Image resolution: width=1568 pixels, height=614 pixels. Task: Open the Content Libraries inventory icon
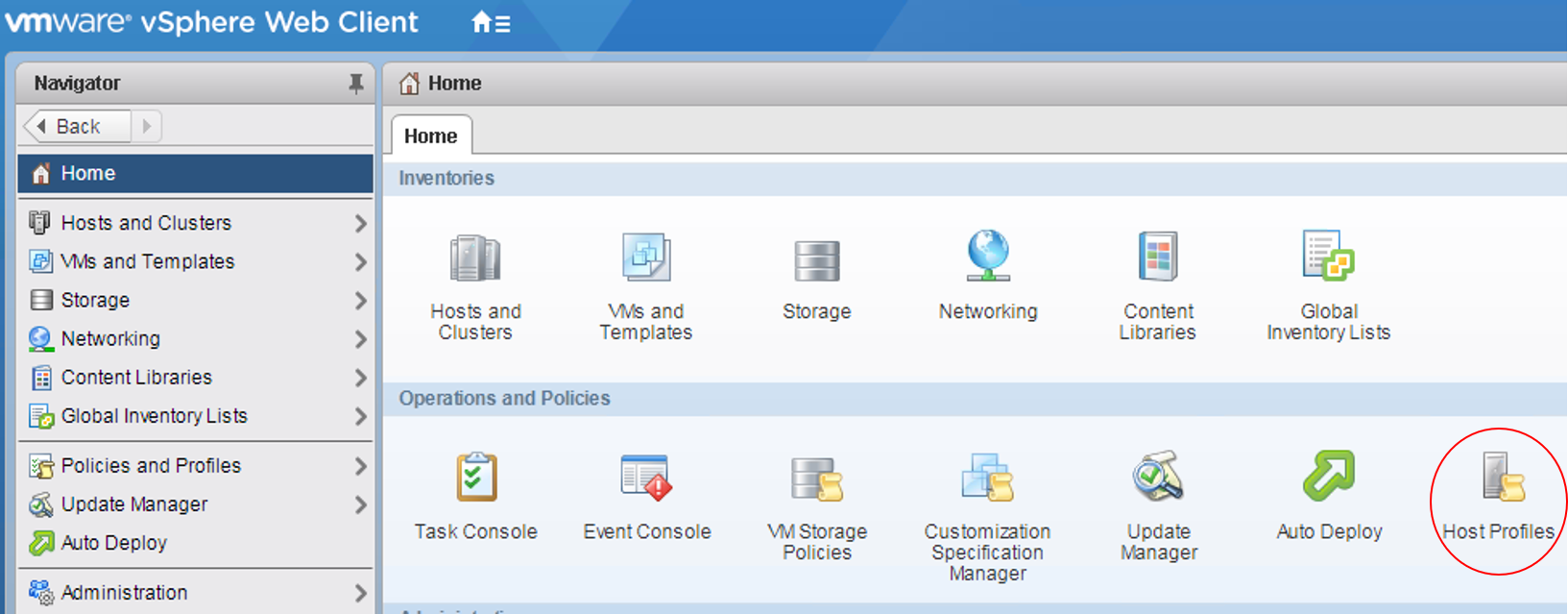click(1158, 257)
